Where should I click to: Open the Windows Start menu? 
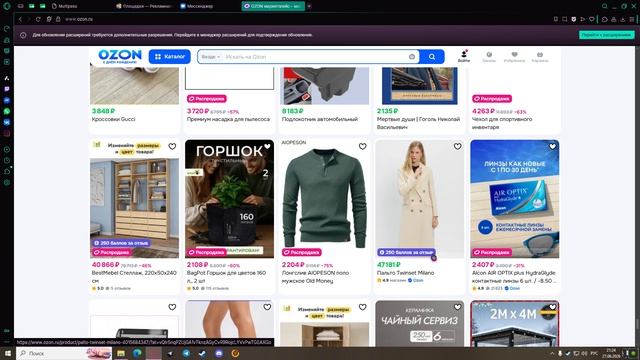(7, 353)
